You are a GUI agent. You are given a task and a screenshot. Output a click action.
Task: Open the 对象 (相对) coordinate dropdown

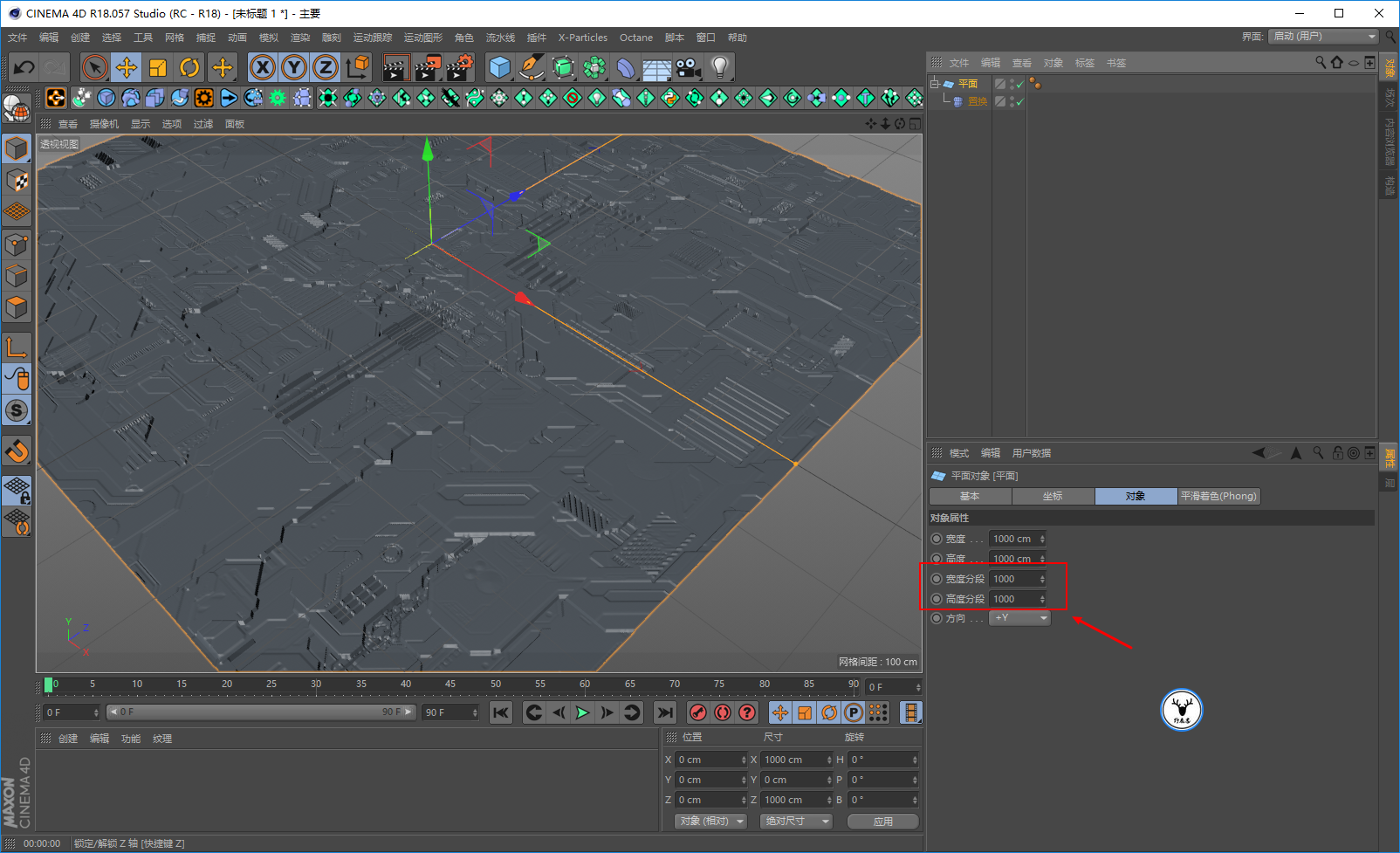coord(711,822)
